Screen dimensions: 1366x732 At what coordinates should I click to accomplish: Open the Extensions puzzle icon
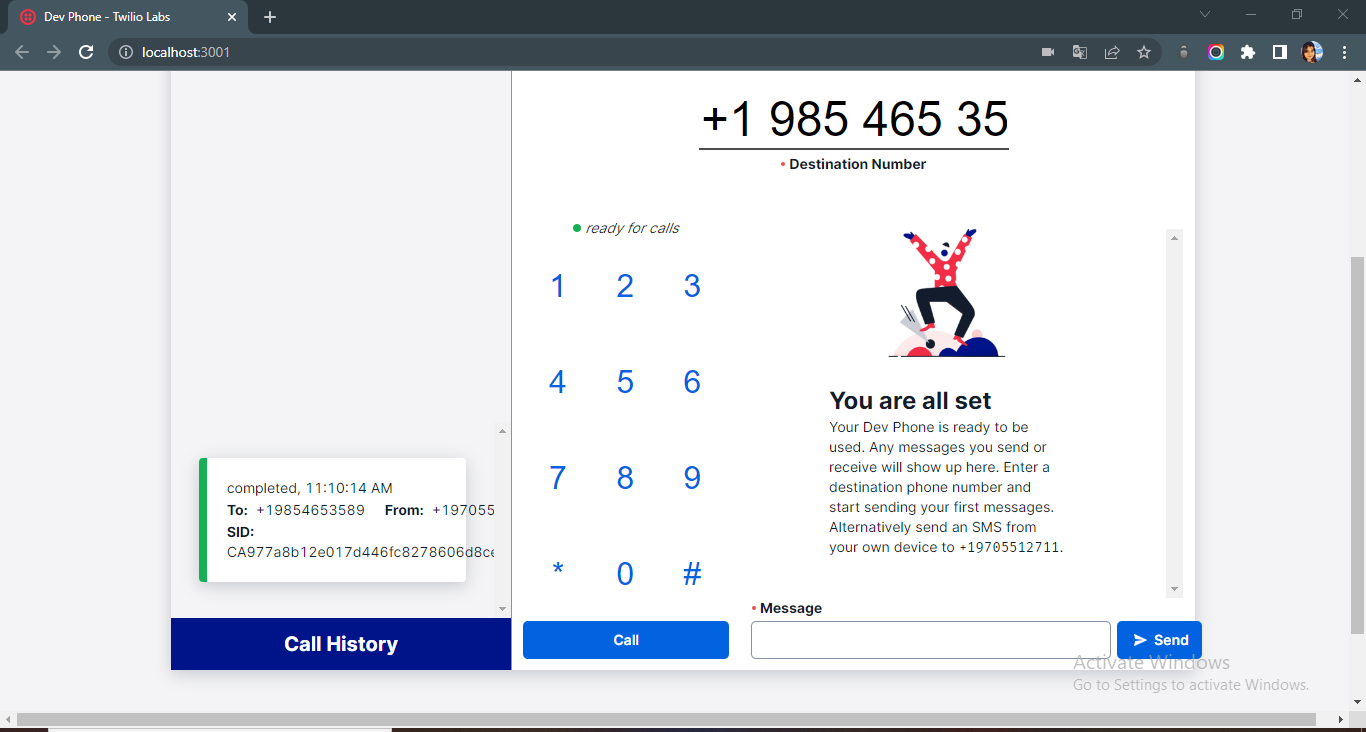pos(1248,52)
